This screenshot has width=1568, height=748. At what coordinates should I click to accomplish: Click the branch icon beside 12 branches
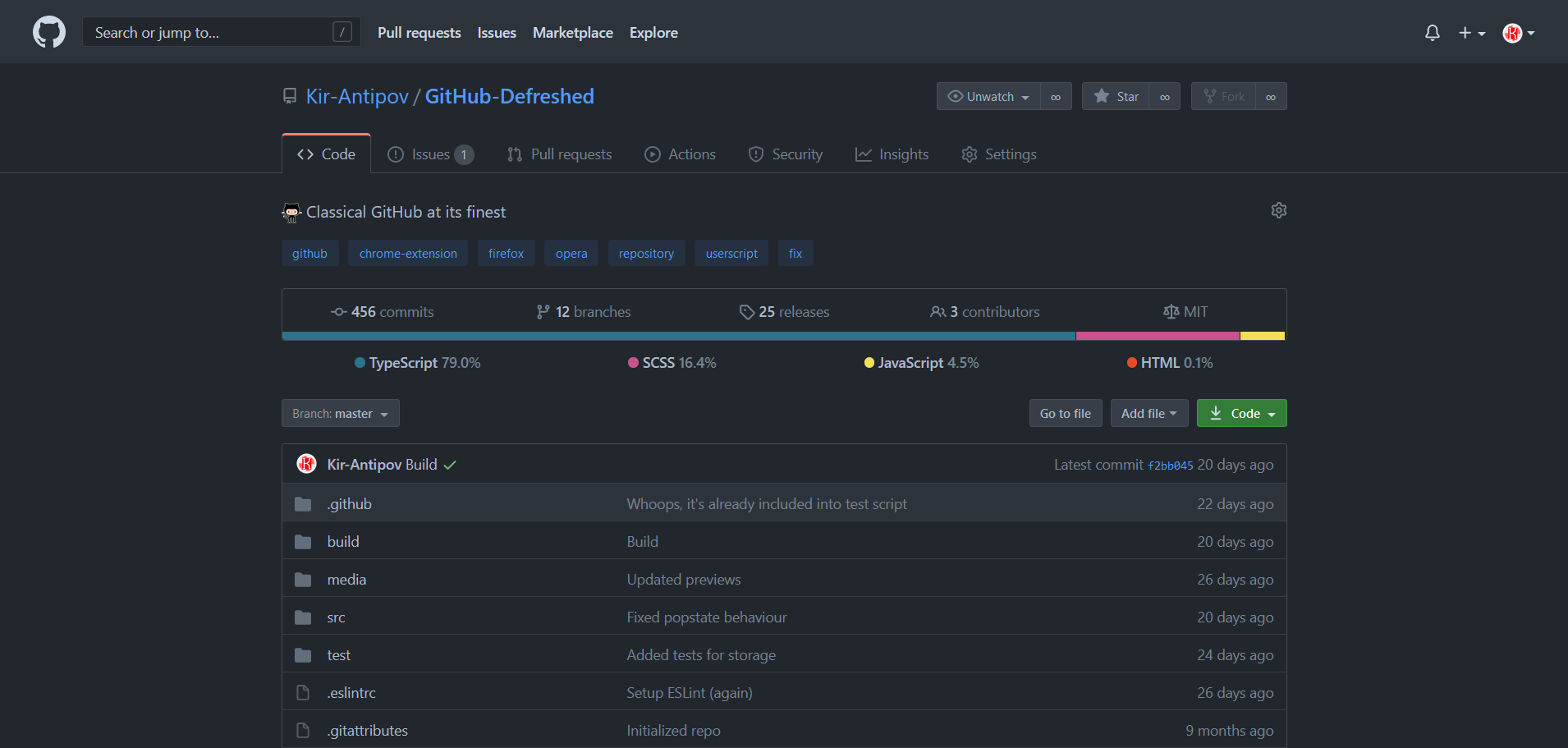click(543, 312)
